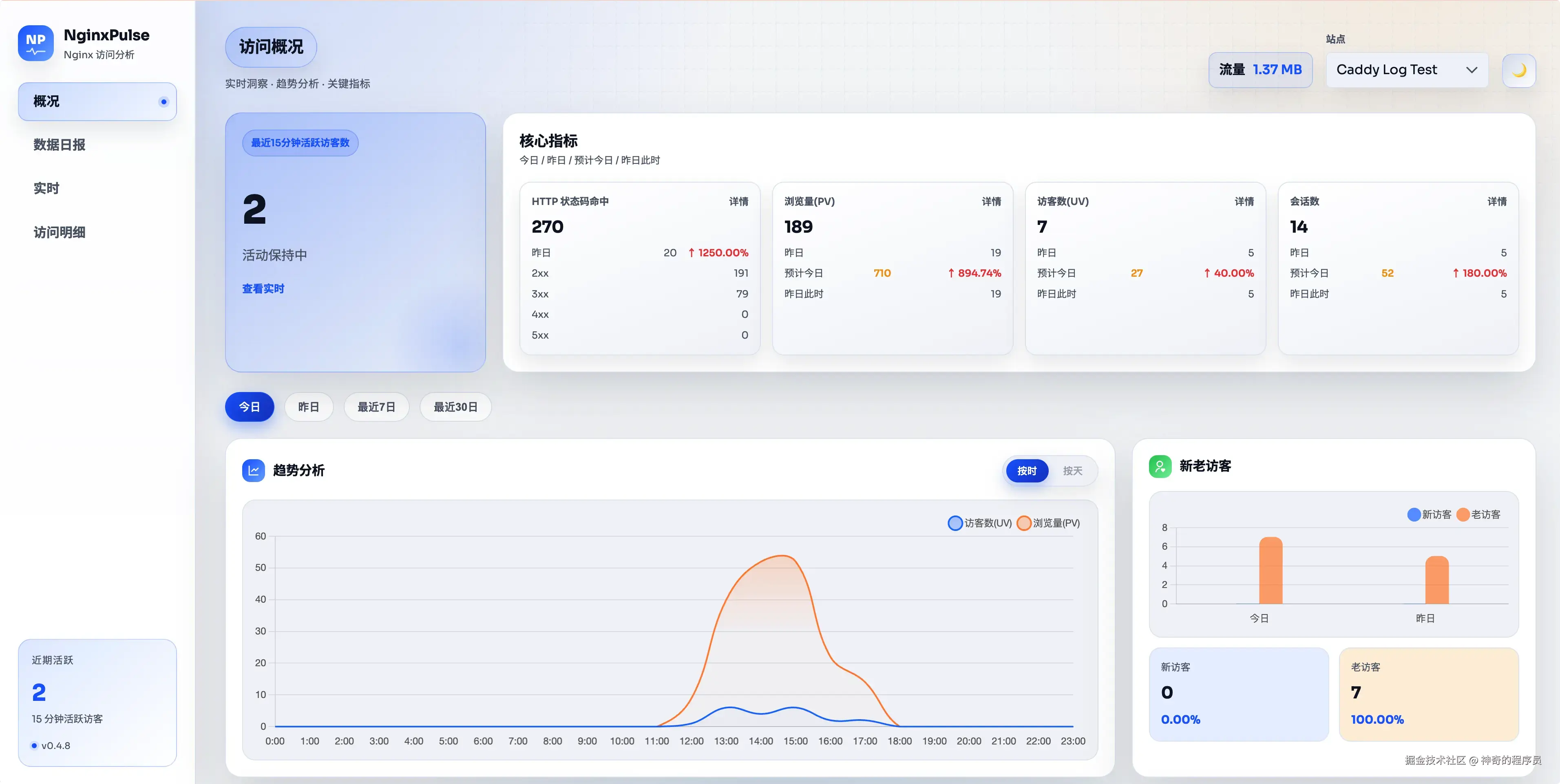Open 详情 on the HTTP 状态码命中 card

738,202
